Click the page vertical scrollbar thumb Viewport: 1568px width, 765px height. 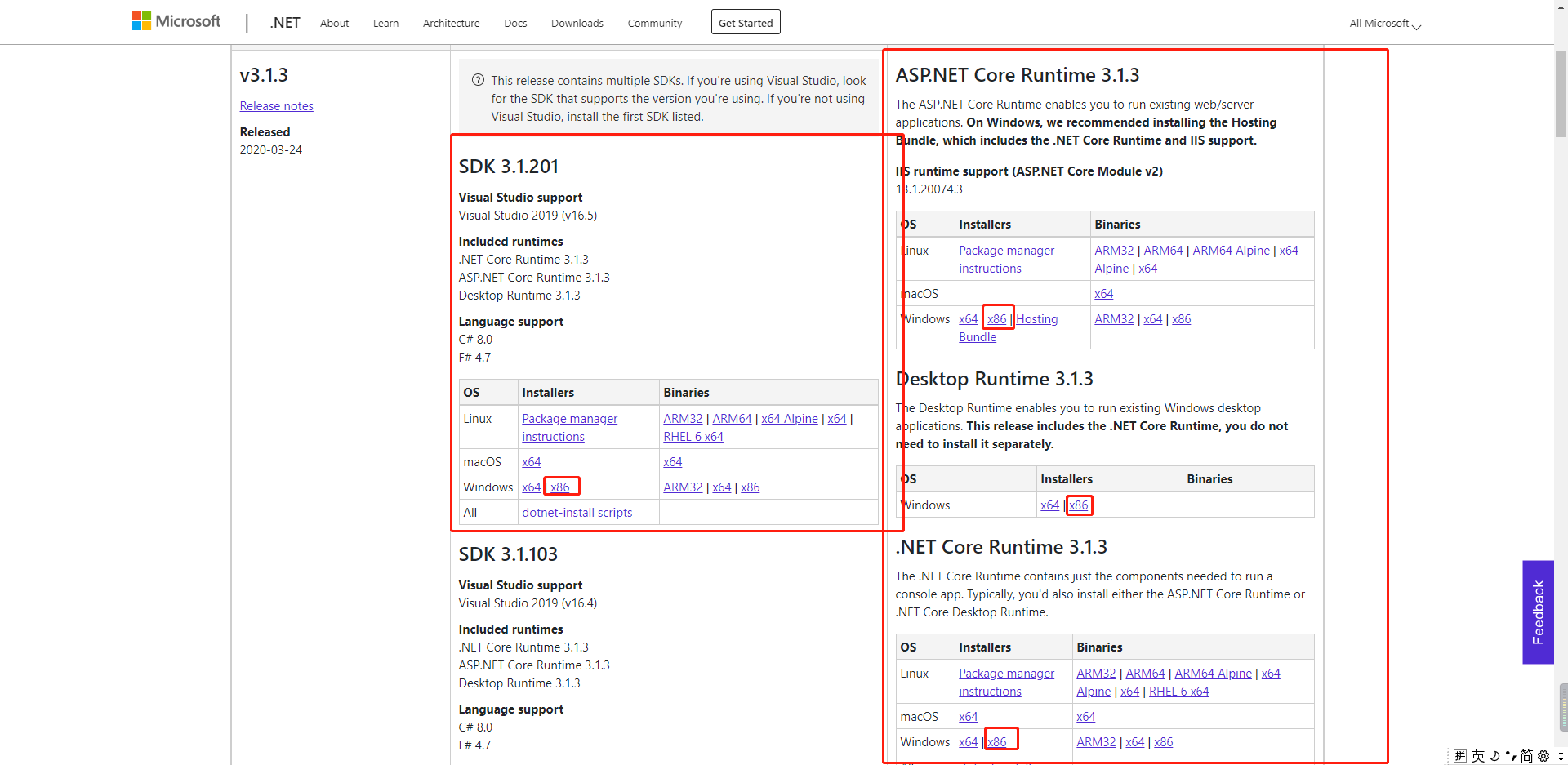point(1561,94)
